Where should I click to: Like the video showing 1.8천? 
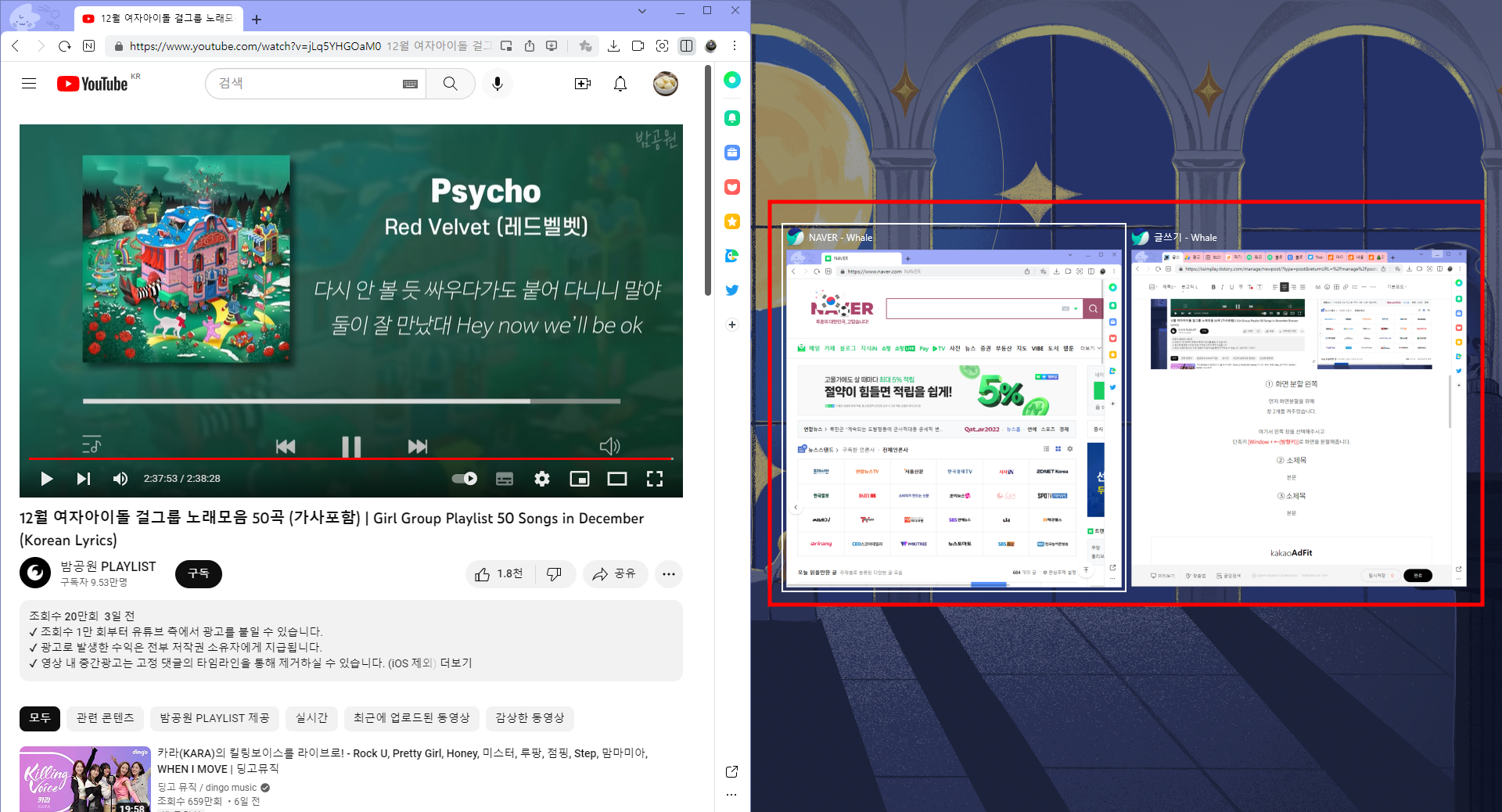[x=500, y=574]
